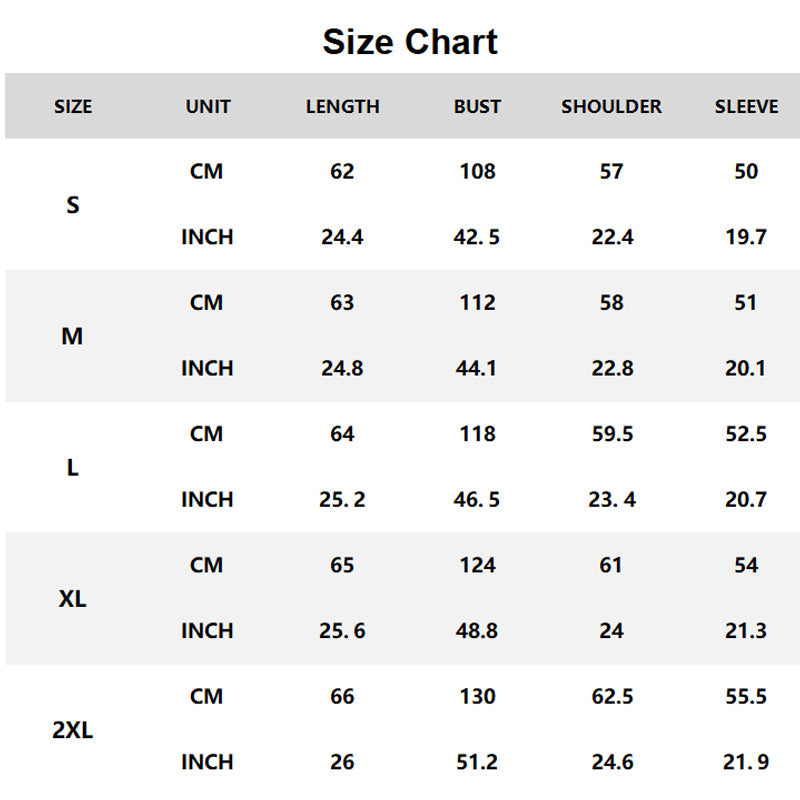The height and width of the screenshot is (800, 800).
Task: Click length value 24.8 inches for M
Action: point(342,368)
